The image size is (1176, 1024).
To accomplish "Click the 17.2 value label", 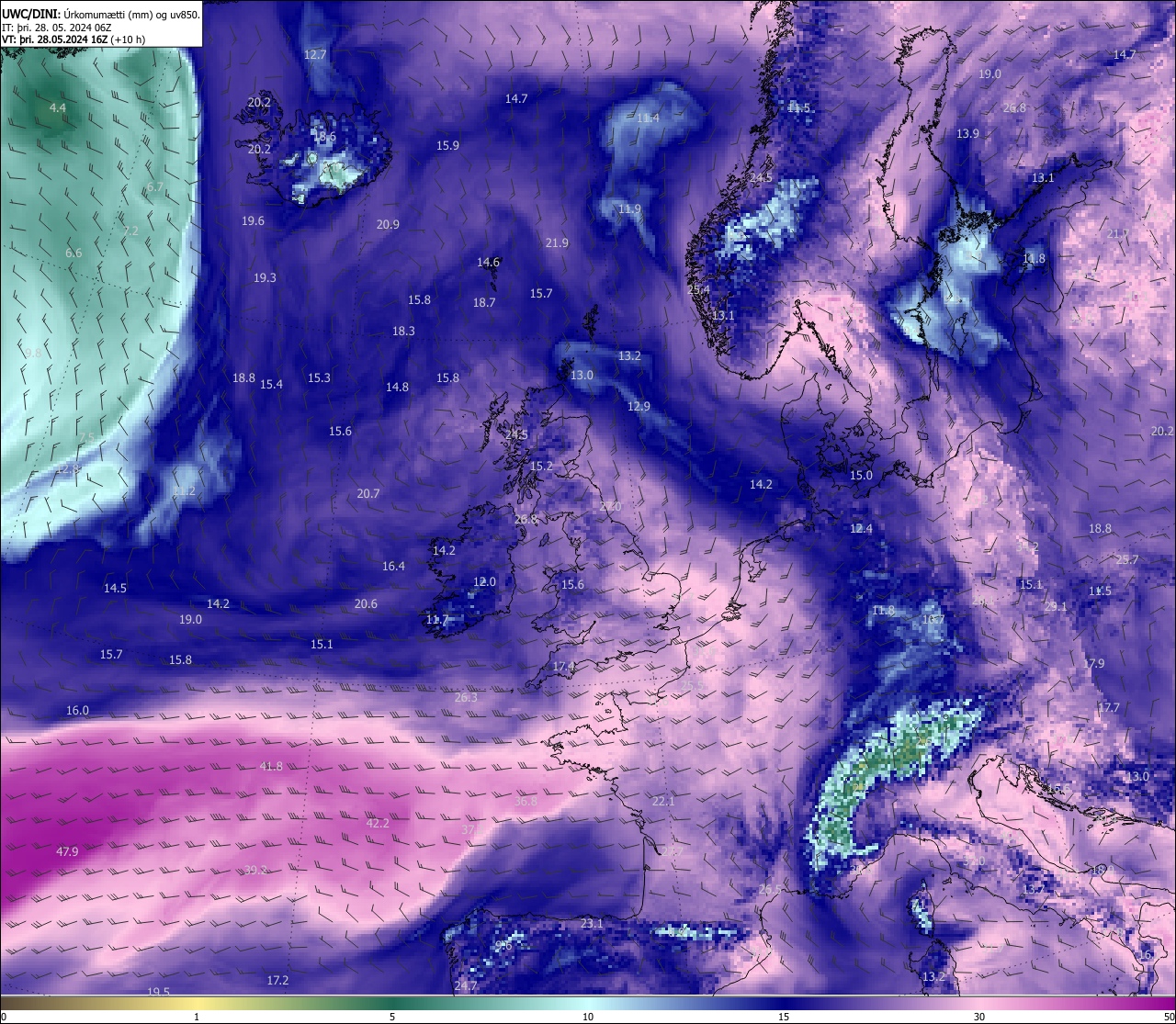I will pos(277,980).
